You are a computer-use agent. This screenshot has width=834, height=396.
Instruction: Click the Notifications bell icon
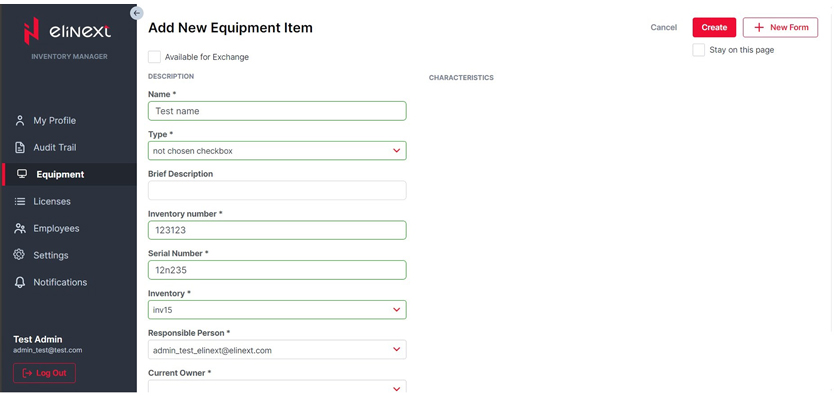20,282
